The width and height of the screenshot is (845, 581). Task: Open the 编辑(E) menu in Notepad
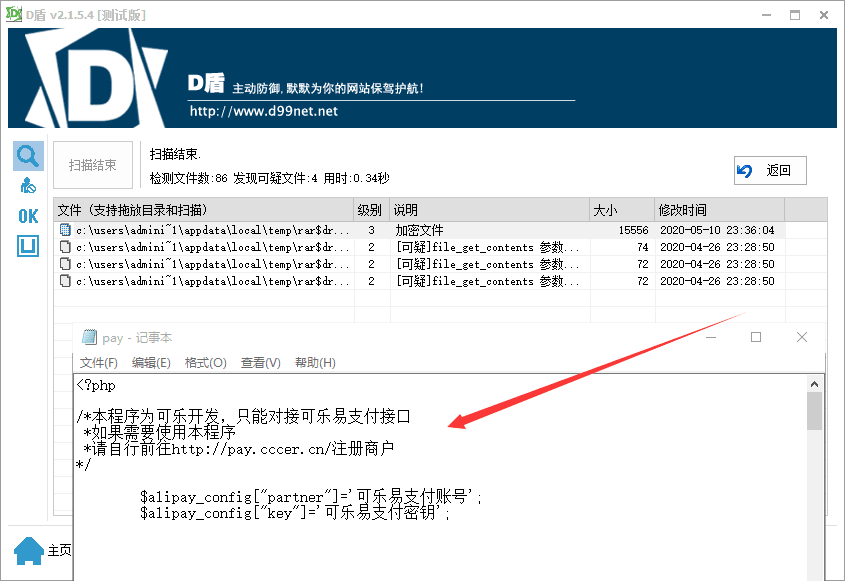pyautogui.click(x=152, y=362)
